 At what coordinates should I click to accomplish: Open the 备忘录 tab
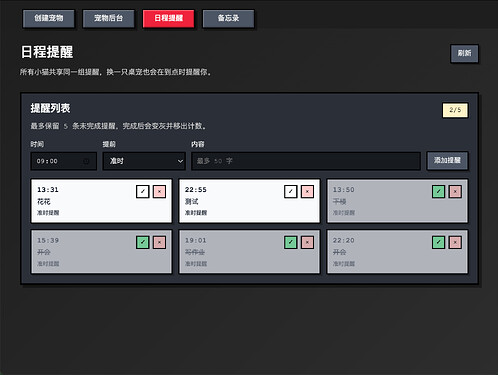[228, 18]
